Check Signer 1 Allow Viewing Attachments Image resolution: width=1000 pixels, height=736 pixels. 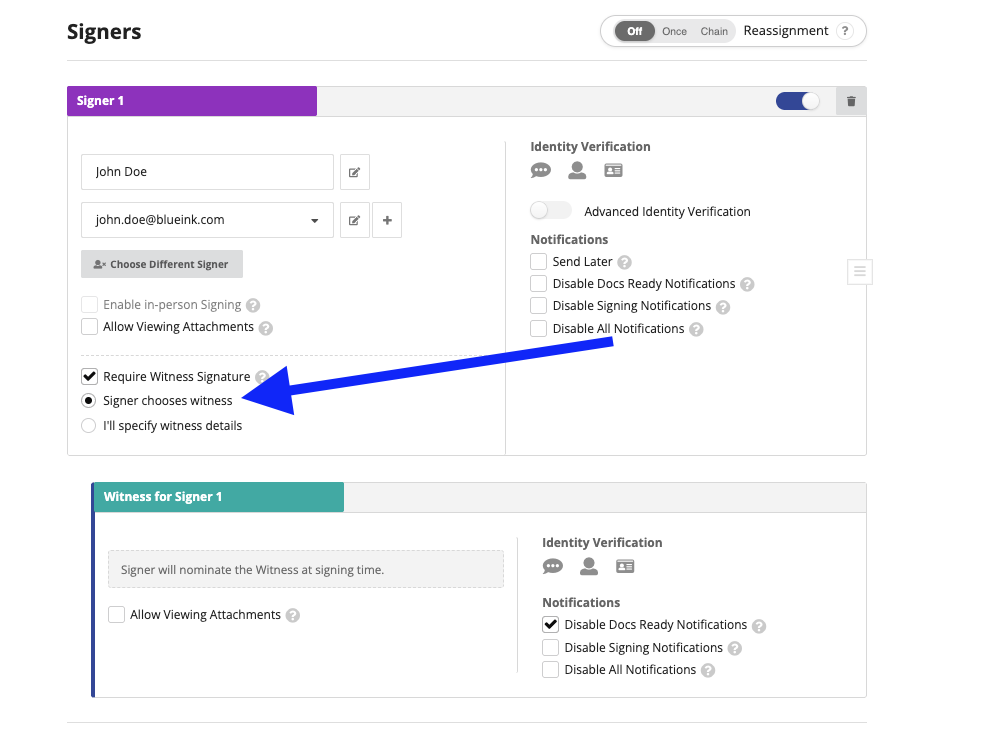pos(89,327)
